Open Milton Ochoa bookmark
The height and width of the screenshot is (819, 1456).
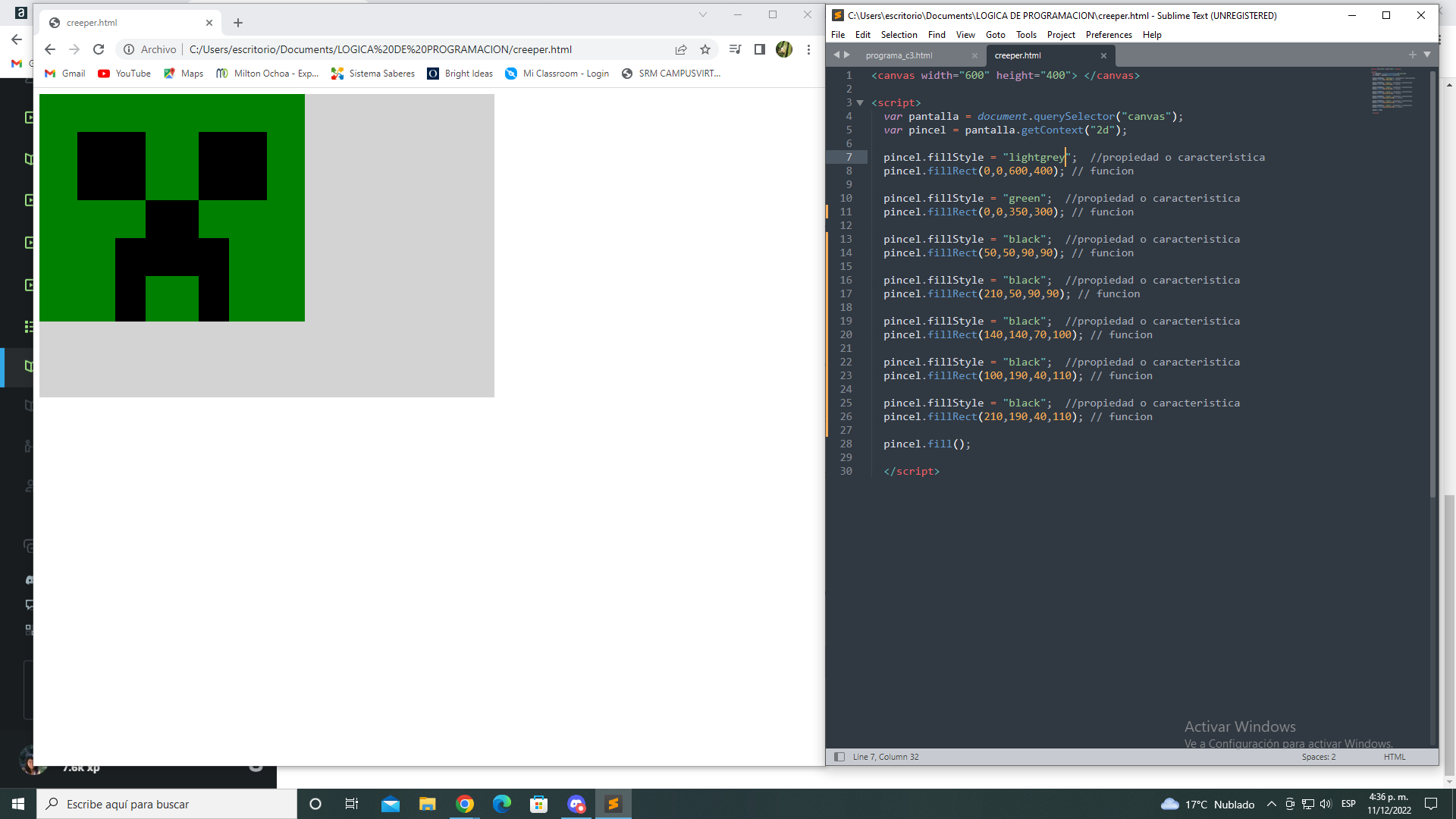click(x=267, y=74)
